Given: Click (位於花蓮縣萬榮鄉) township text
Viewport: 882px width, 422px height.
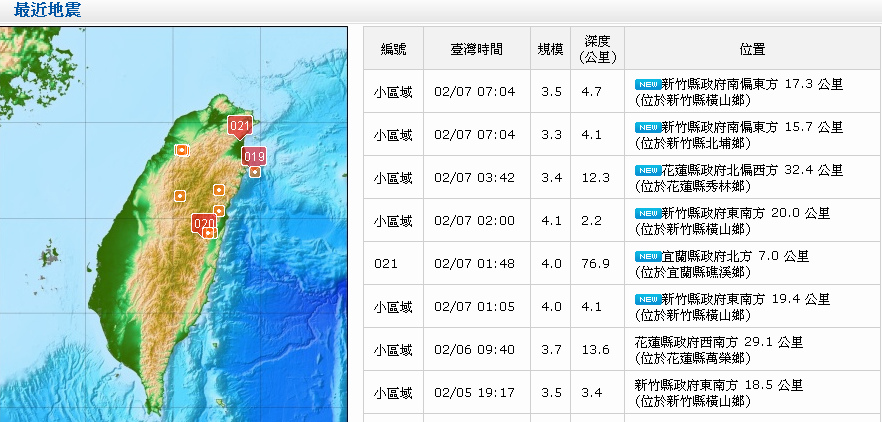Looking at the screenshot, I should pos(693,358).
